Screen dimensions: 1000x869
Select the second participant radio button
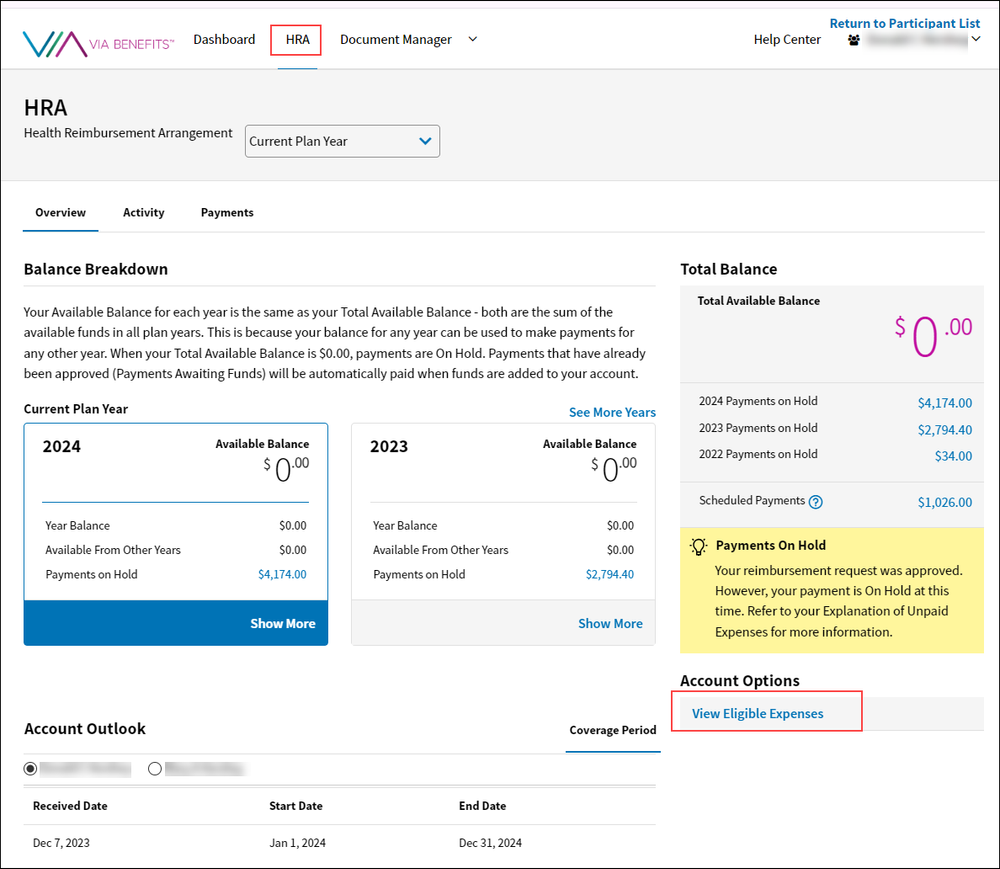(155, 768)
